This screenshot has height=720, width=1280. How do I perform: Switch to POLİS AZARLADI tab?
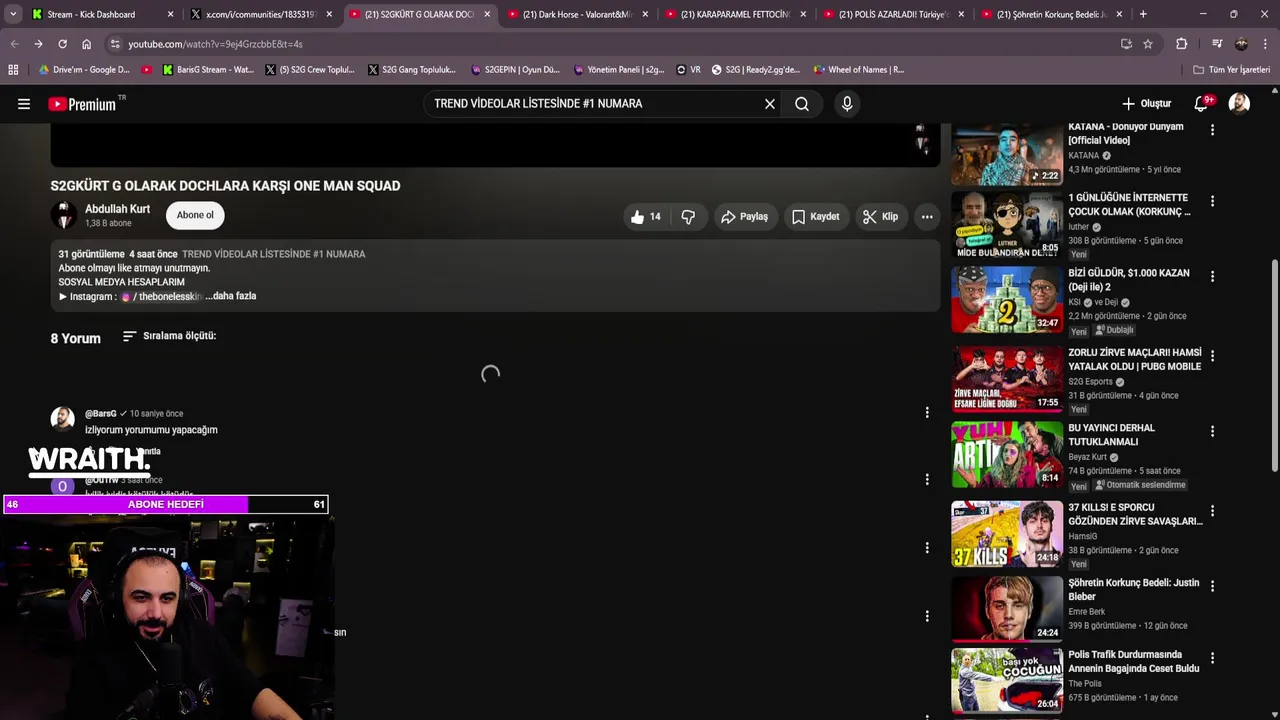[x=893, y=14]
